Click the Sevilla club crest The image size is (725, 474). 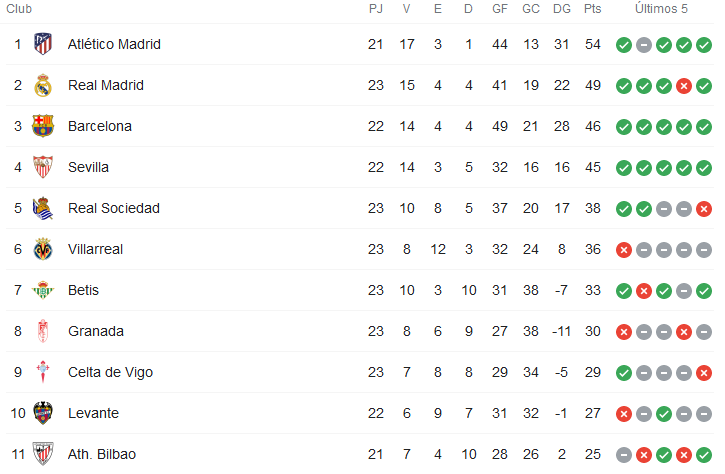point(43,167)
